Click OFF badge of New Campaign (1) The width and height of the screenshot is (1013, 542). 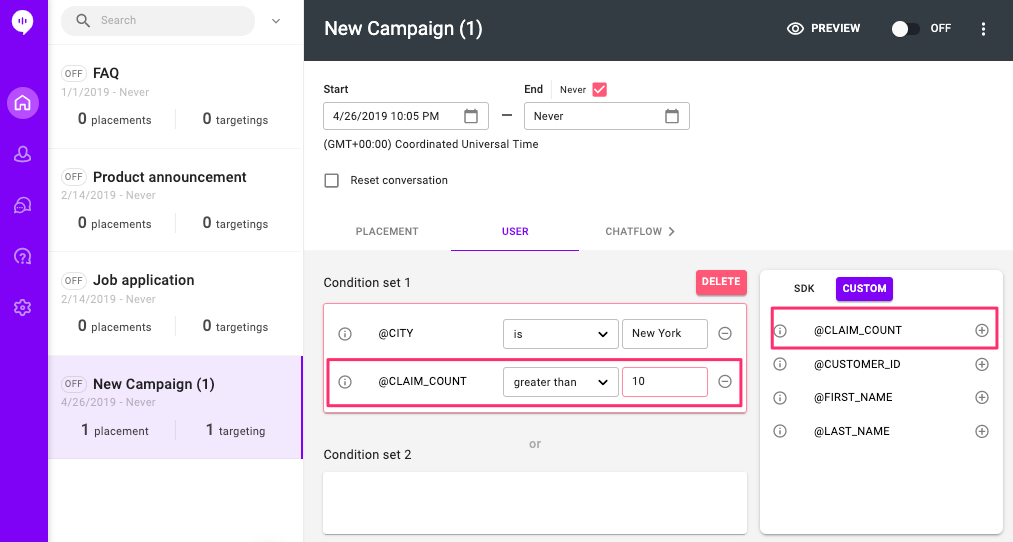pos(74,384)
